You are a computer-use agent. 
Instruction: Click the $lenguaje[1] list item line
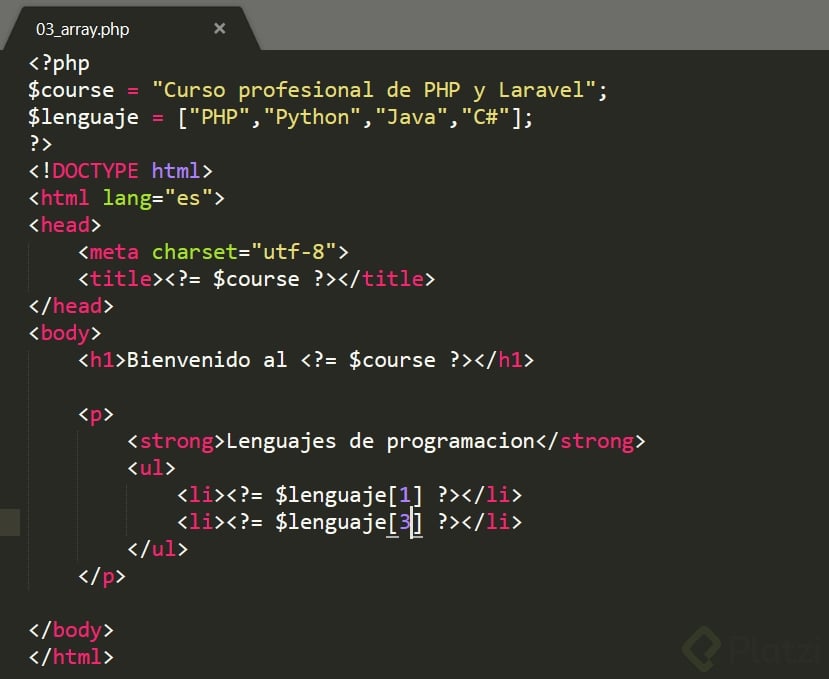[x=349, y=495]
